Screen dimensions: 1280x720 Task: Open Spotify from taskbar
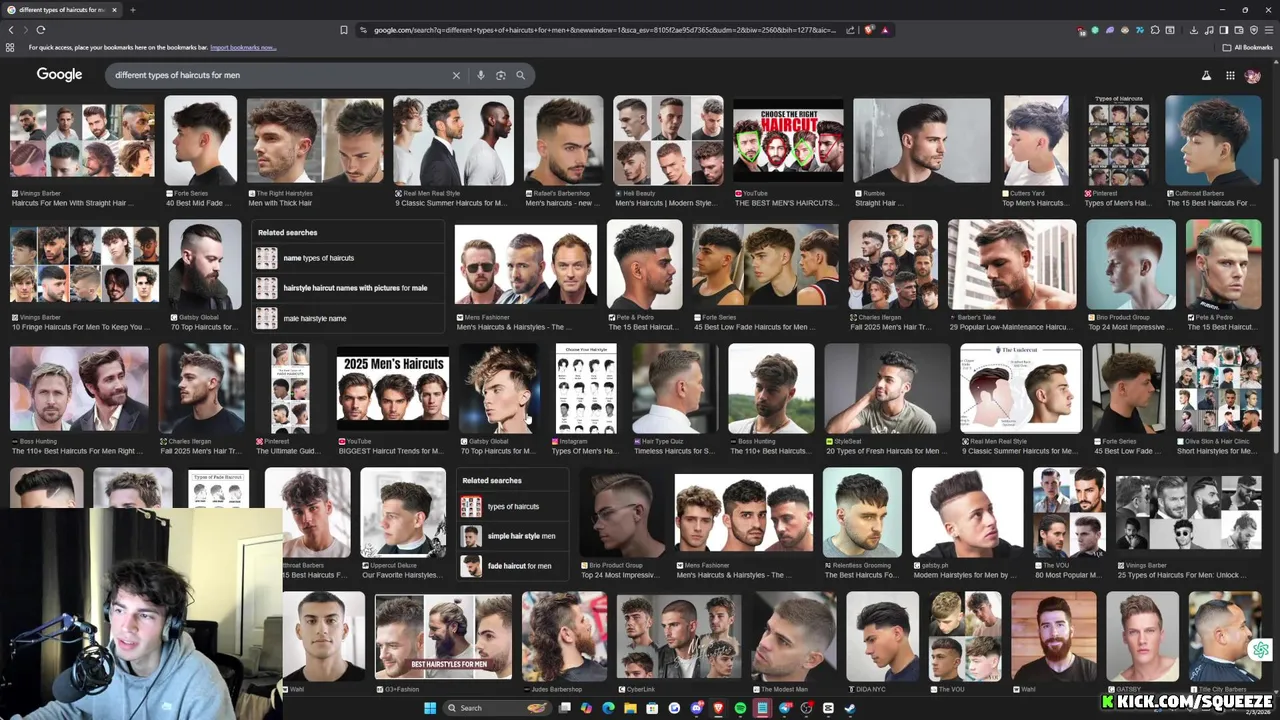[740, 708]
